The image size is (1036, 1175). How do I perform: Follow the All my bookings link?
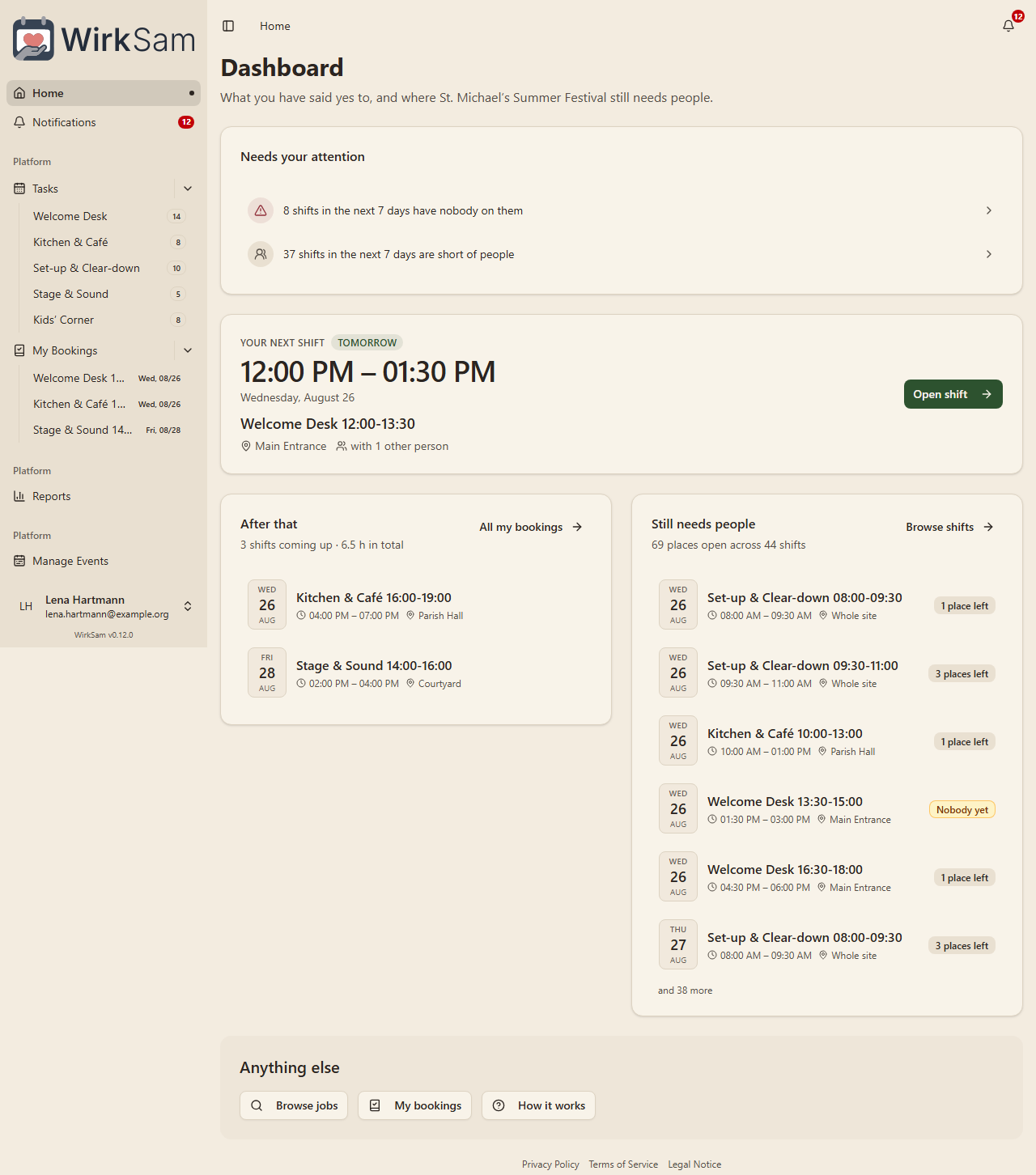(x=531, y=527)
